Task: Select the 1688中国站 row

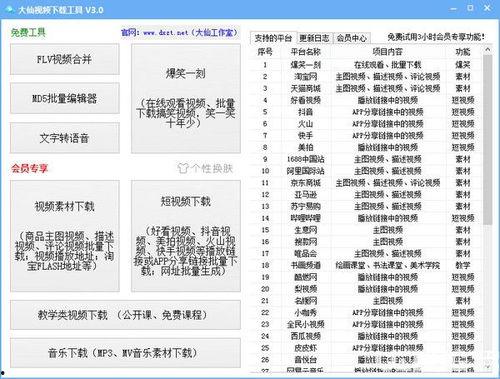Action: (365, 159)
